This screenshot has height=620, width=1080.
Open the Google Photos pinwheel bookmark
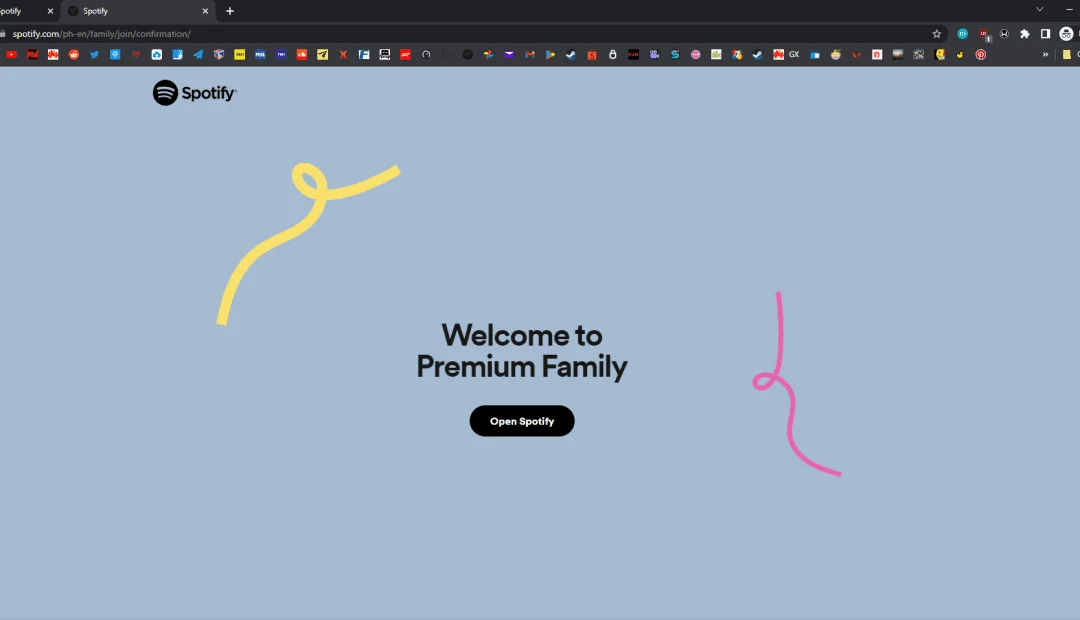[x=488, y=54]
